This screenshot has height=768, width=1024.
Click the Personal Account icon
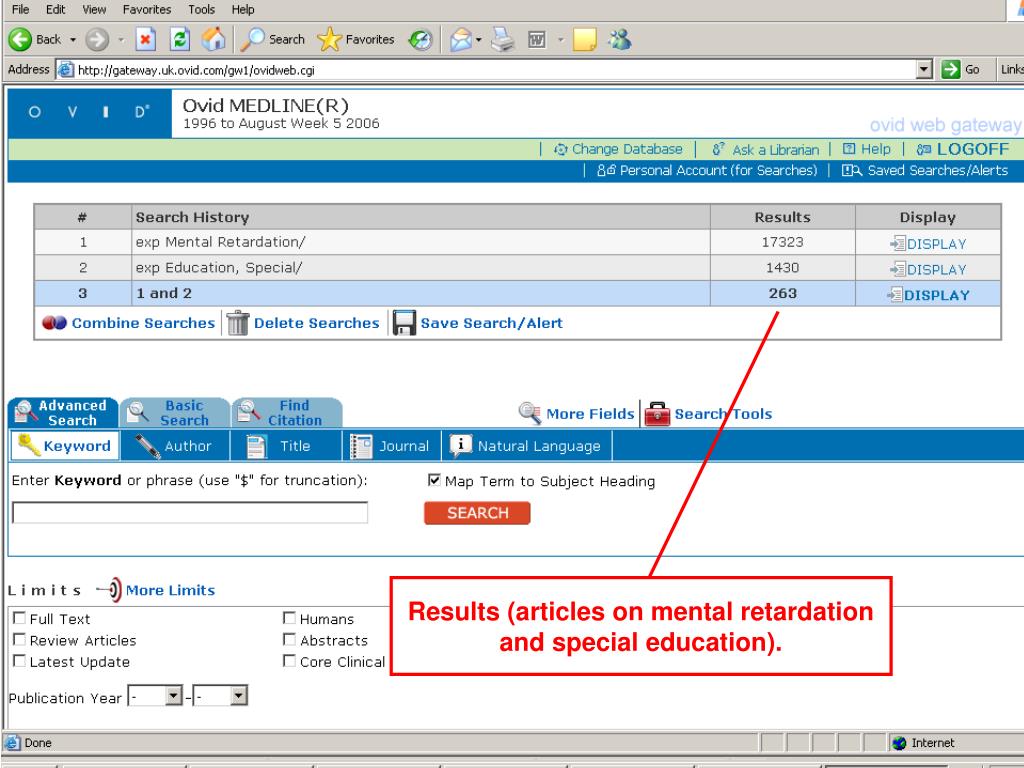pyautogui.click(x=606, y=170)
